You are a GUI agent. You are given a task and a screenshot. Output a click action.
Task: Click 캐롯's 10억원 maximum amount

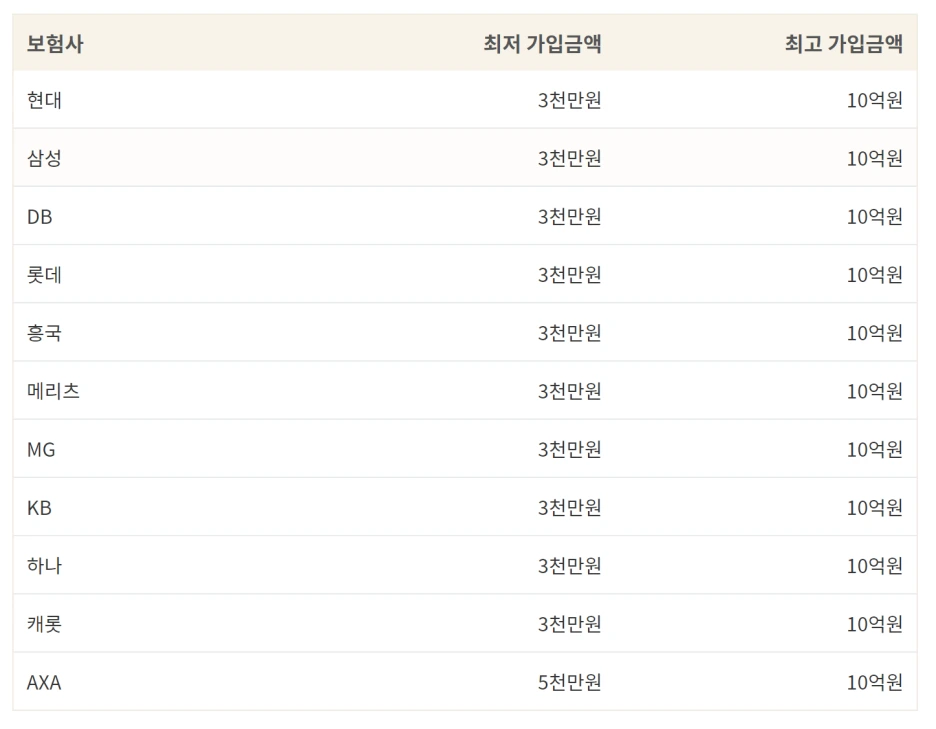click(874, 623)
